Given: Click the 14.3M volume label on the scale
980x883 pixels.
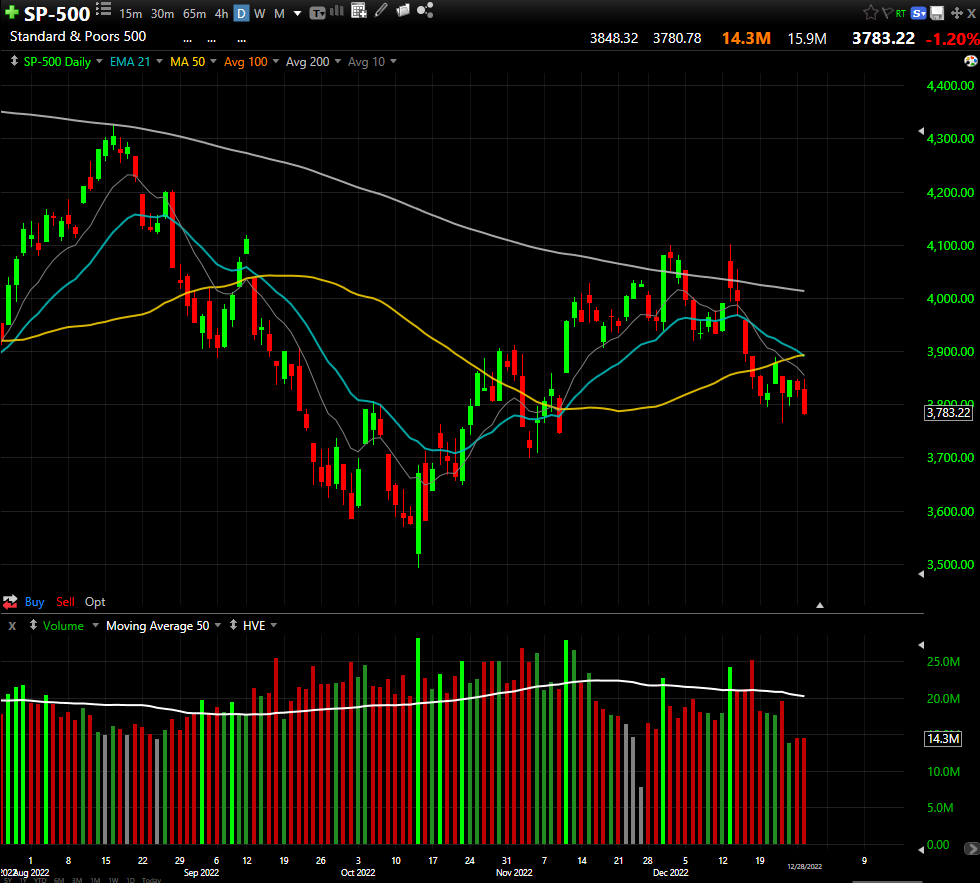Looking at the screenshot, I should pyautogui.click(x=943, y=739).
